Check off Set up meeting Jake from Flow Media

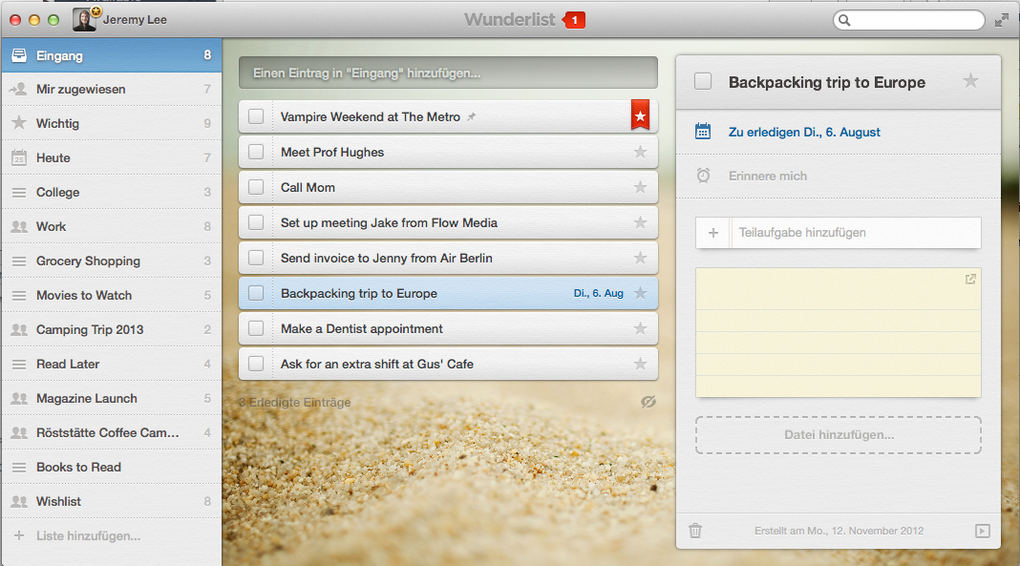point(256,222)
